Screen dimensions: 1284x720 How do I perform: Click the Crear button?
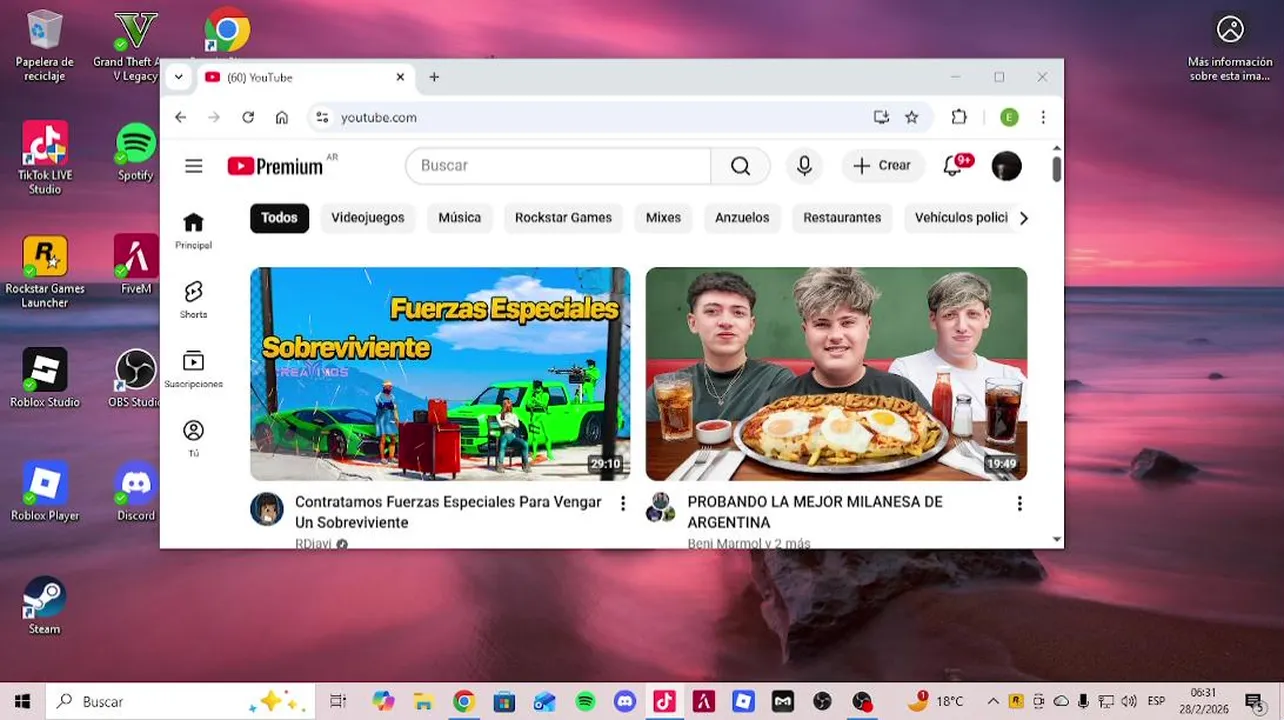(883, 166)
